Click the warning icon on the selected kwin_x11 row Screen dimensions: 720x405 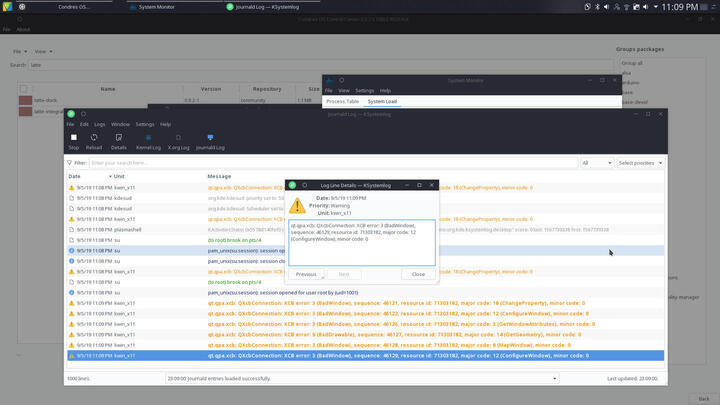71,355
